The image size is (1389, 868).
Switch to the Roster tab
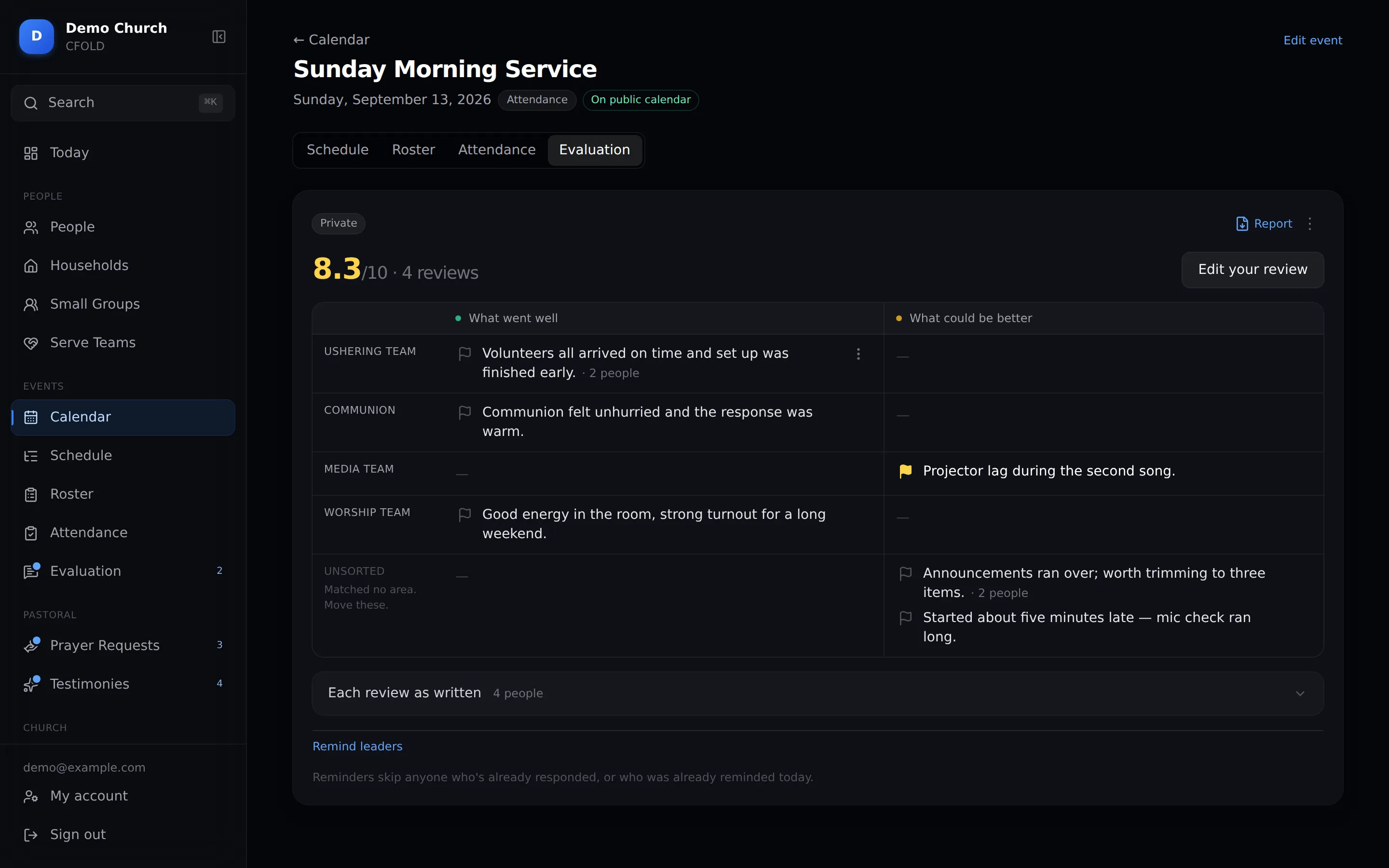[x=413, y=150]
